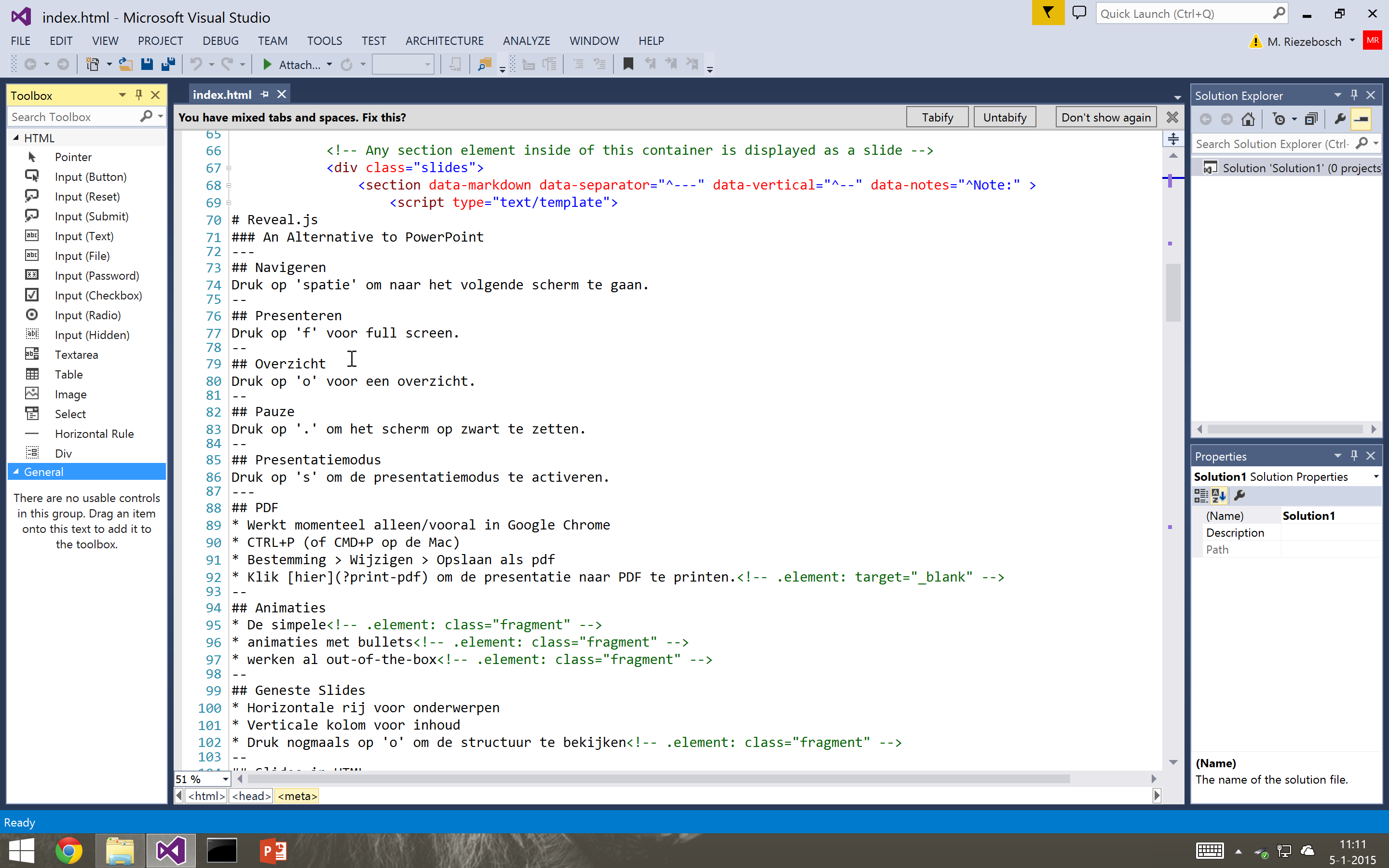Screen dimensions: 1389x868
Task: Open the TOOLS menu
Action: click(324, 41)
